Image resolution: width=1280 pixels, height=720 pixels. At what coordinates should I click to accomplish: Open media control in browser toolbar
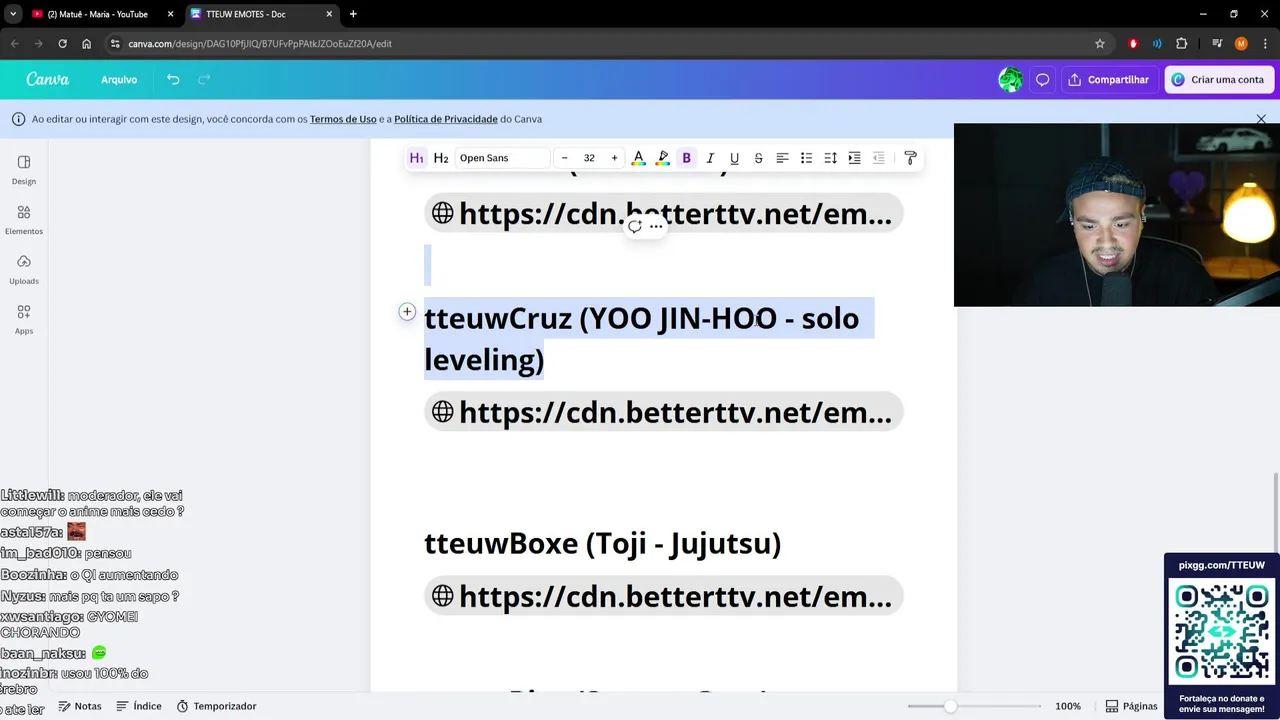1217,44
